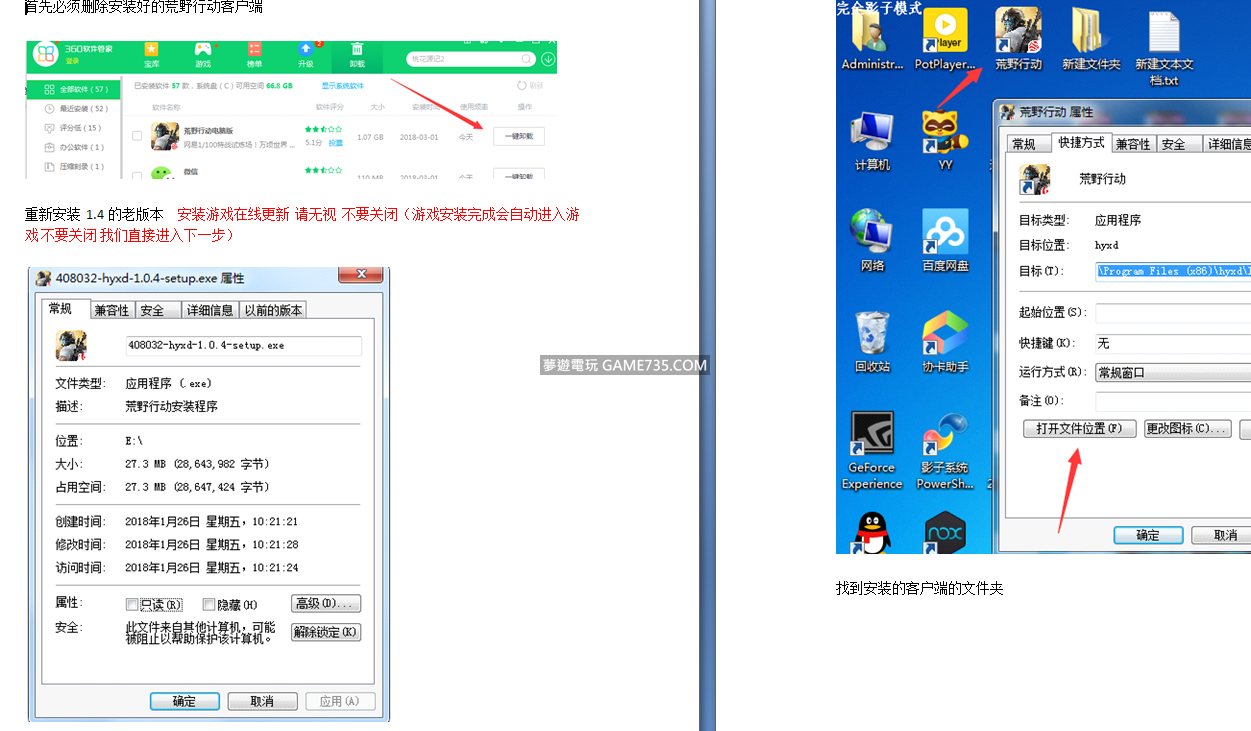Open the nox desktop shortcut
This screenshot has width=1251, height=731.
pos(944,533)
